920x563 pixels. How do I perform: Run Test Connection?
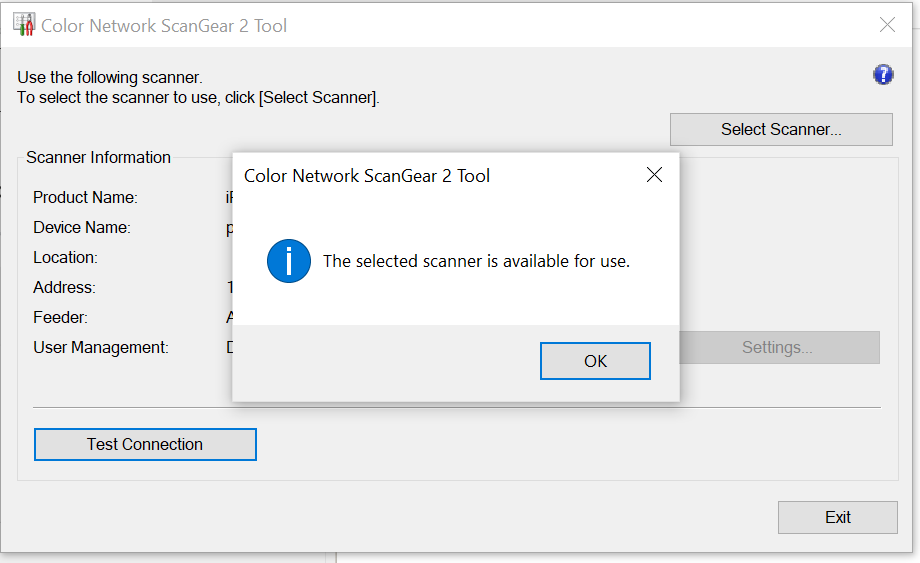(145, 444)
